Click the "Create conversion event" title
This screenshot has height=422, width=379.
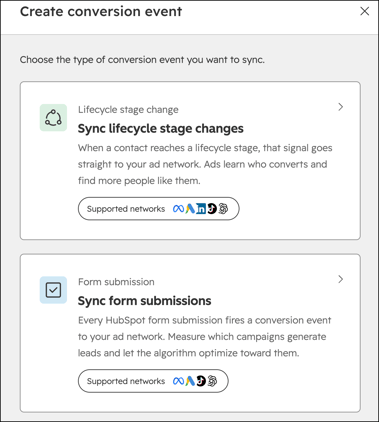click(x=101, y=12)
